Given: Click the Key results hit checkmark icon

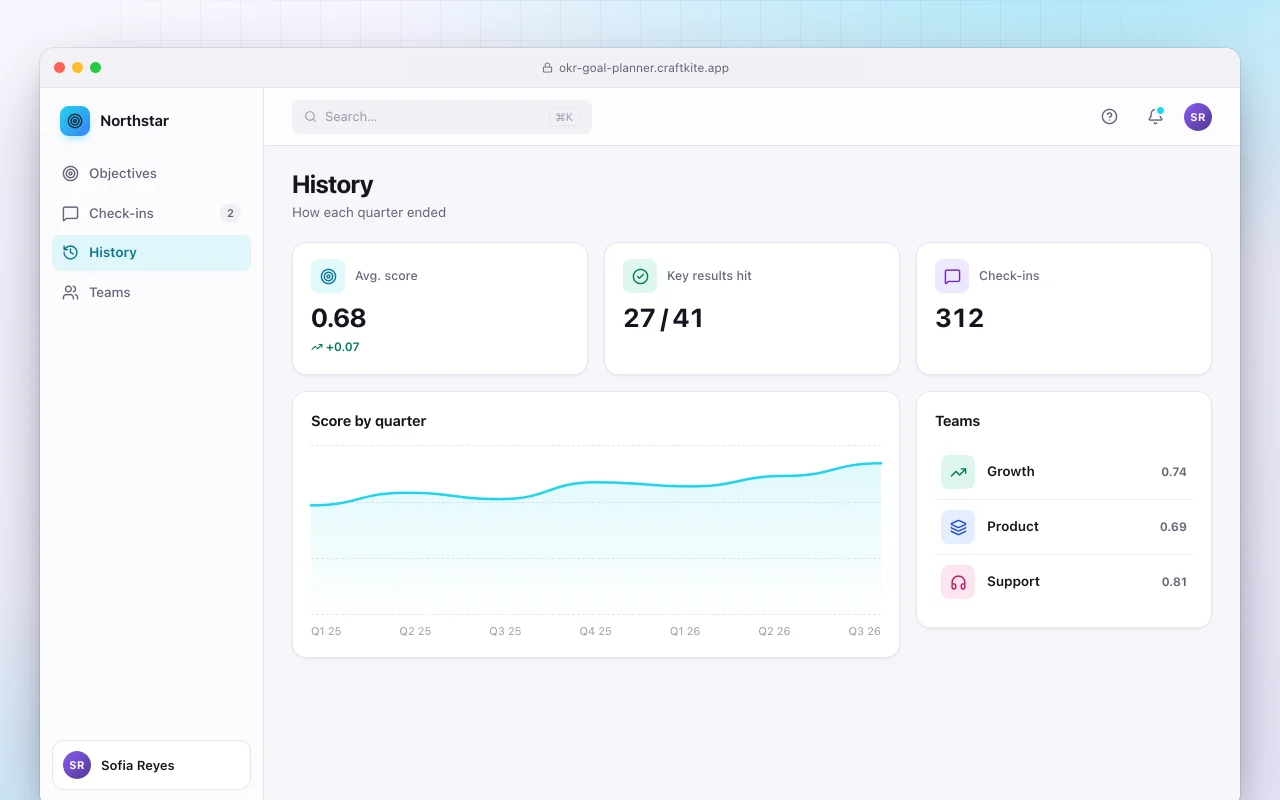Looking at the screenshot, I should click(x=640, y=276).
